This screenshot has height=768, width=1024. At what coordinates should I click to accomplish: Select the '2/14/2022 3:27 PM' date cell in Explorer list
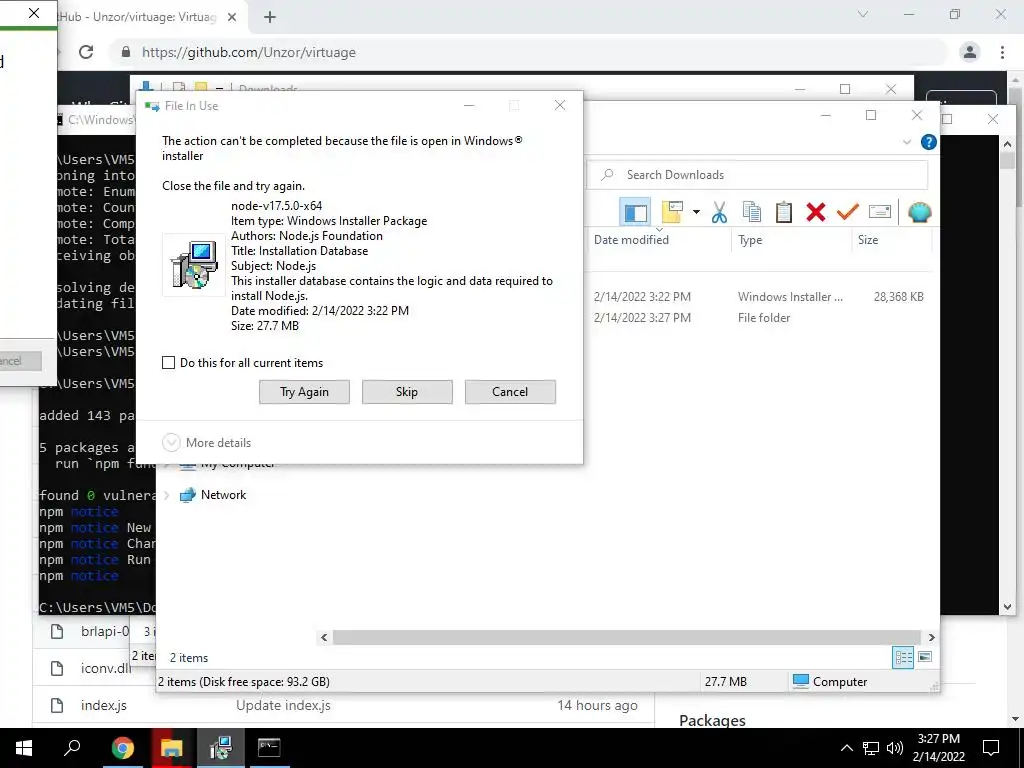click(x=642, y=317)
